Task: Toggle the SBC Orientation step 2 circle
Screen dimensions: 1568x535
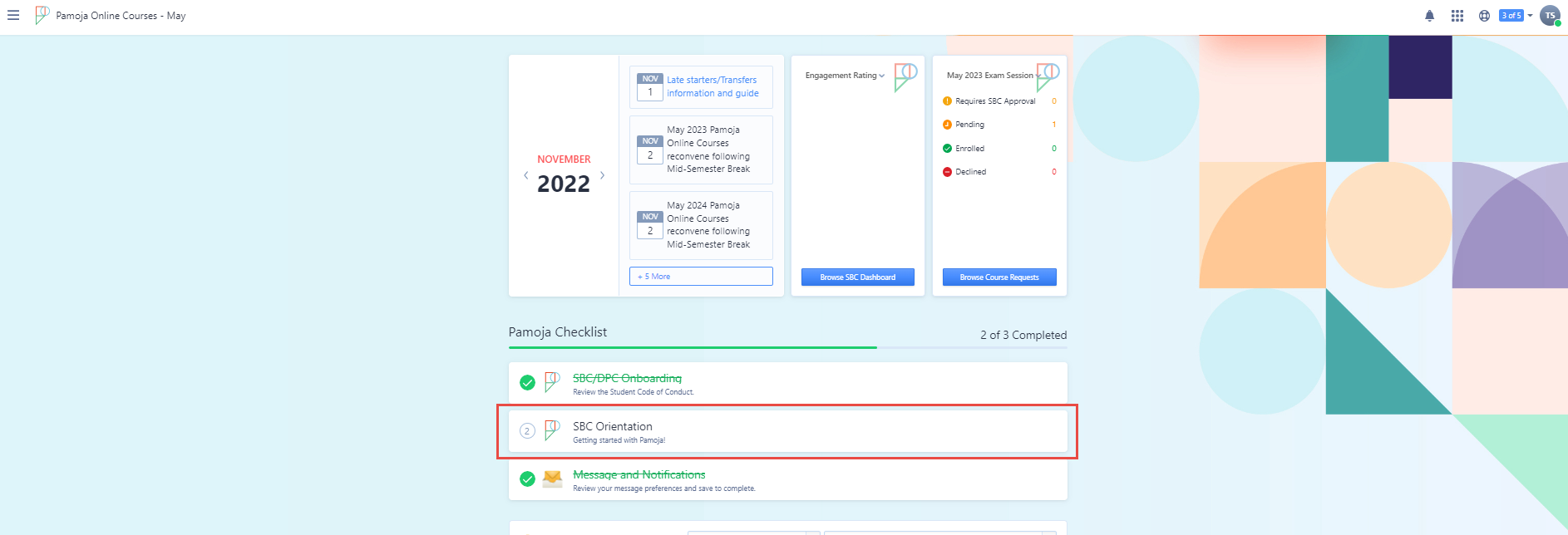Action: 527,431
